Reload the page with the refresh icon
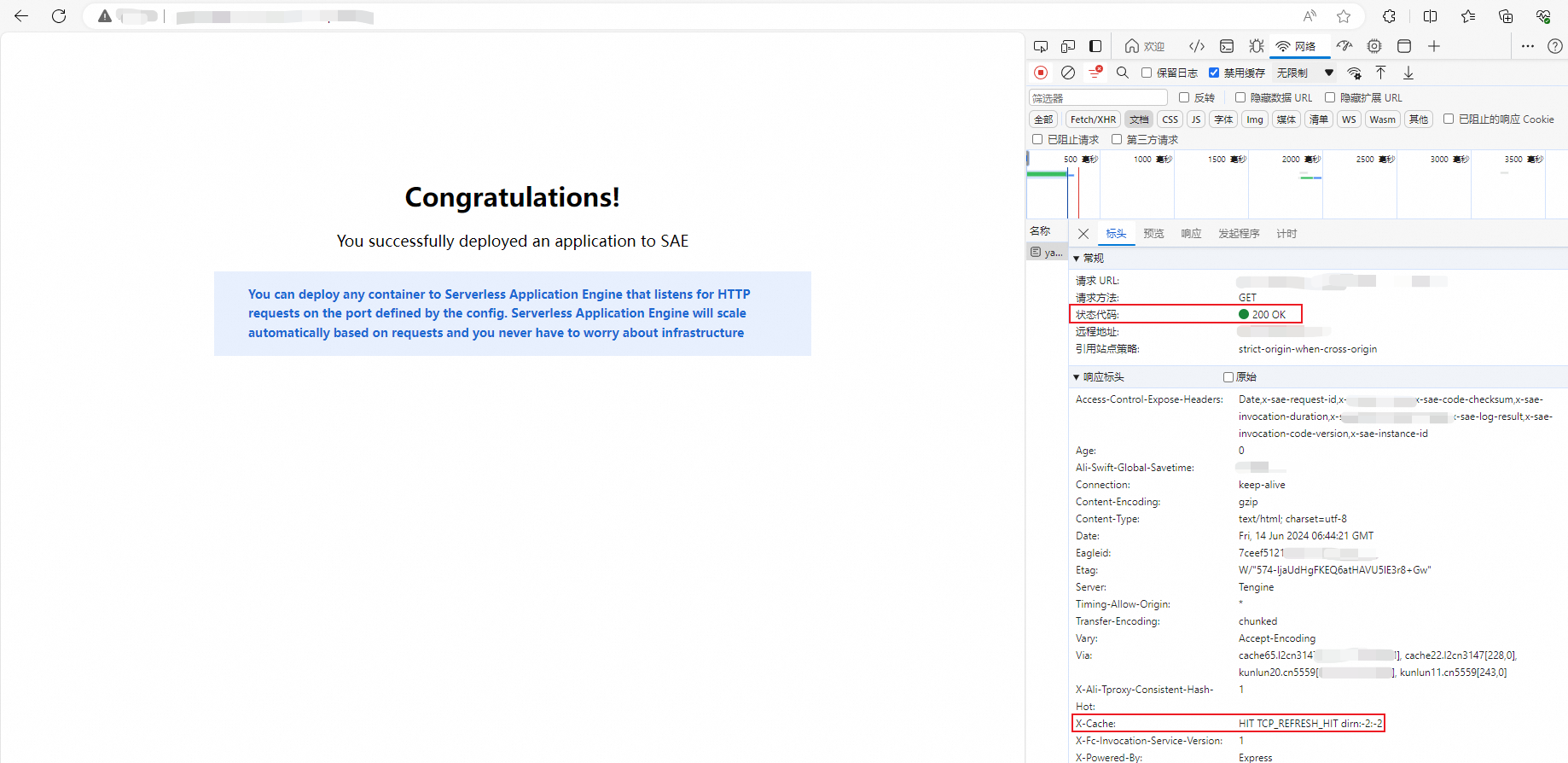The height and width of the screenshot is (763, 1568). [59, 16]
